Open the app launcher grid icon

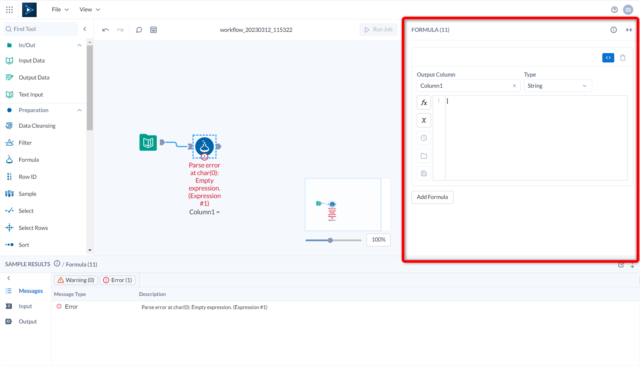click(9, 9)
